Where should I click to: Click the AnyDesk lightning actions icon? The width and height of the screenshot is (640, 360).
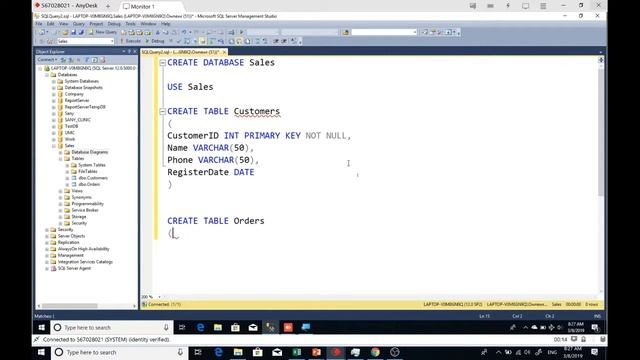[508, 6]
